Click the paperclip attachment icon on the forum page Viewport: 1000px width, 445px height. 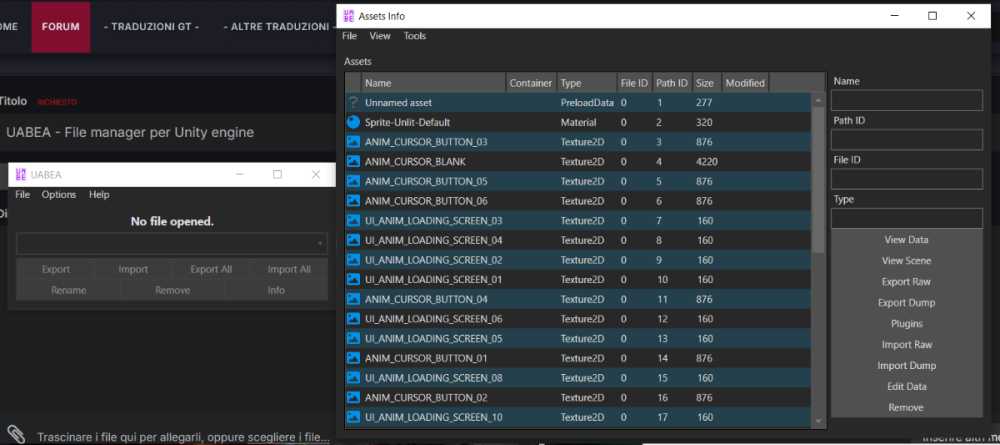click(x=15, y=434)
